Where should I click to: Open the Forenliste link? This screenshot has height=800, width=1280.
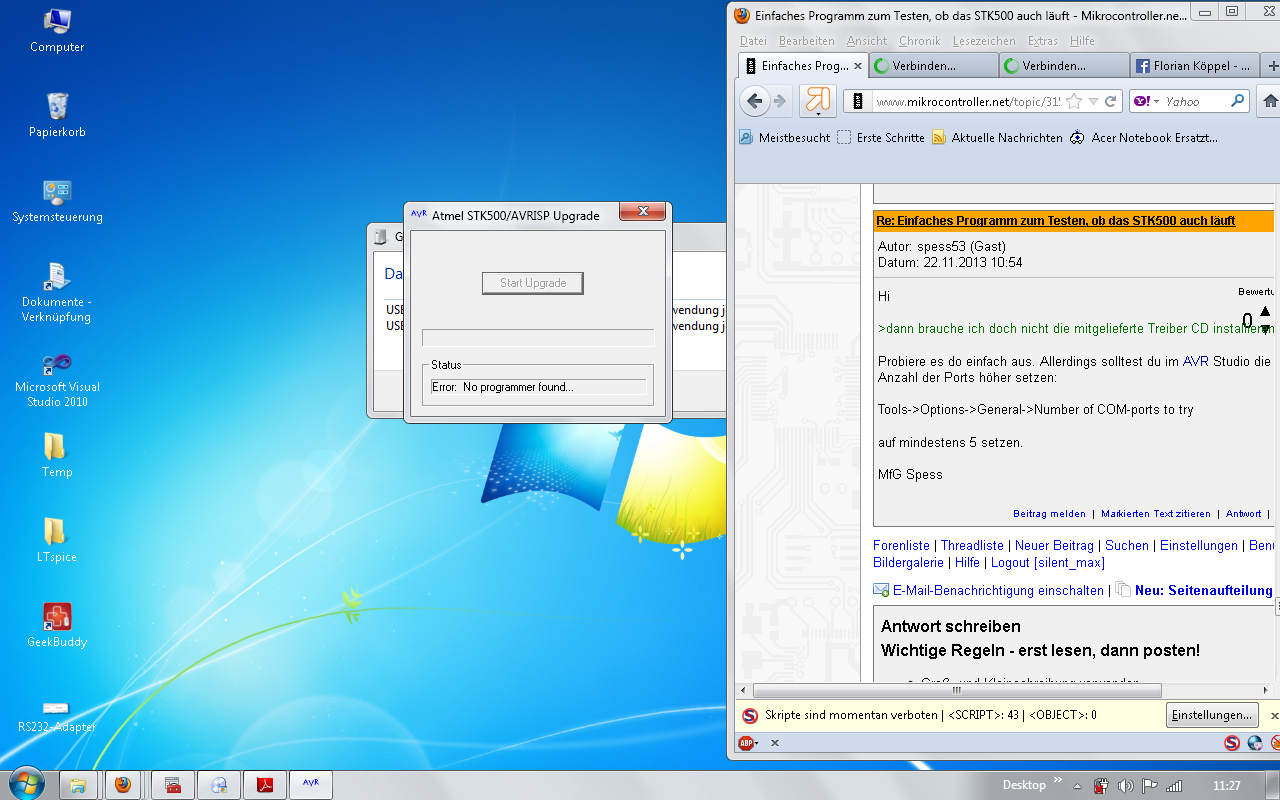(901, 546)
